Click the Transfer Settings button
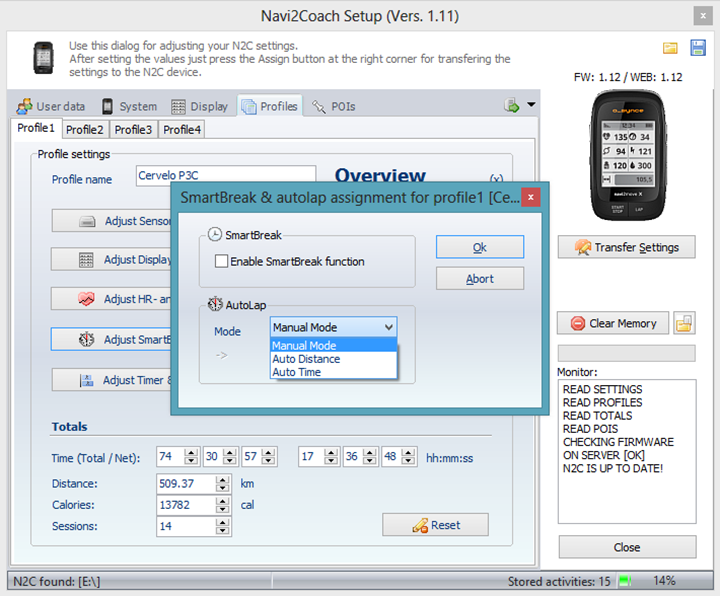This screenshot has width=720, height=596. point(627,247)
